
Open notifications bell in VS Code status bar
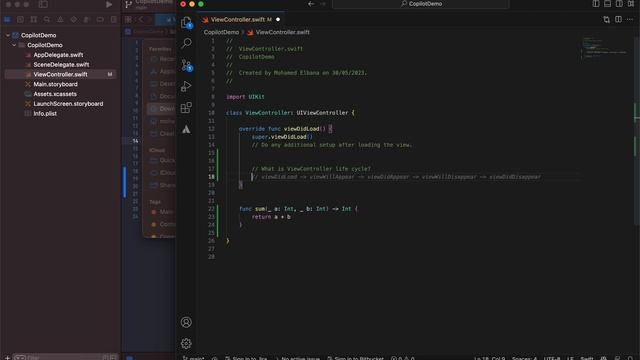pyautogui.click(x=630, y=358)
